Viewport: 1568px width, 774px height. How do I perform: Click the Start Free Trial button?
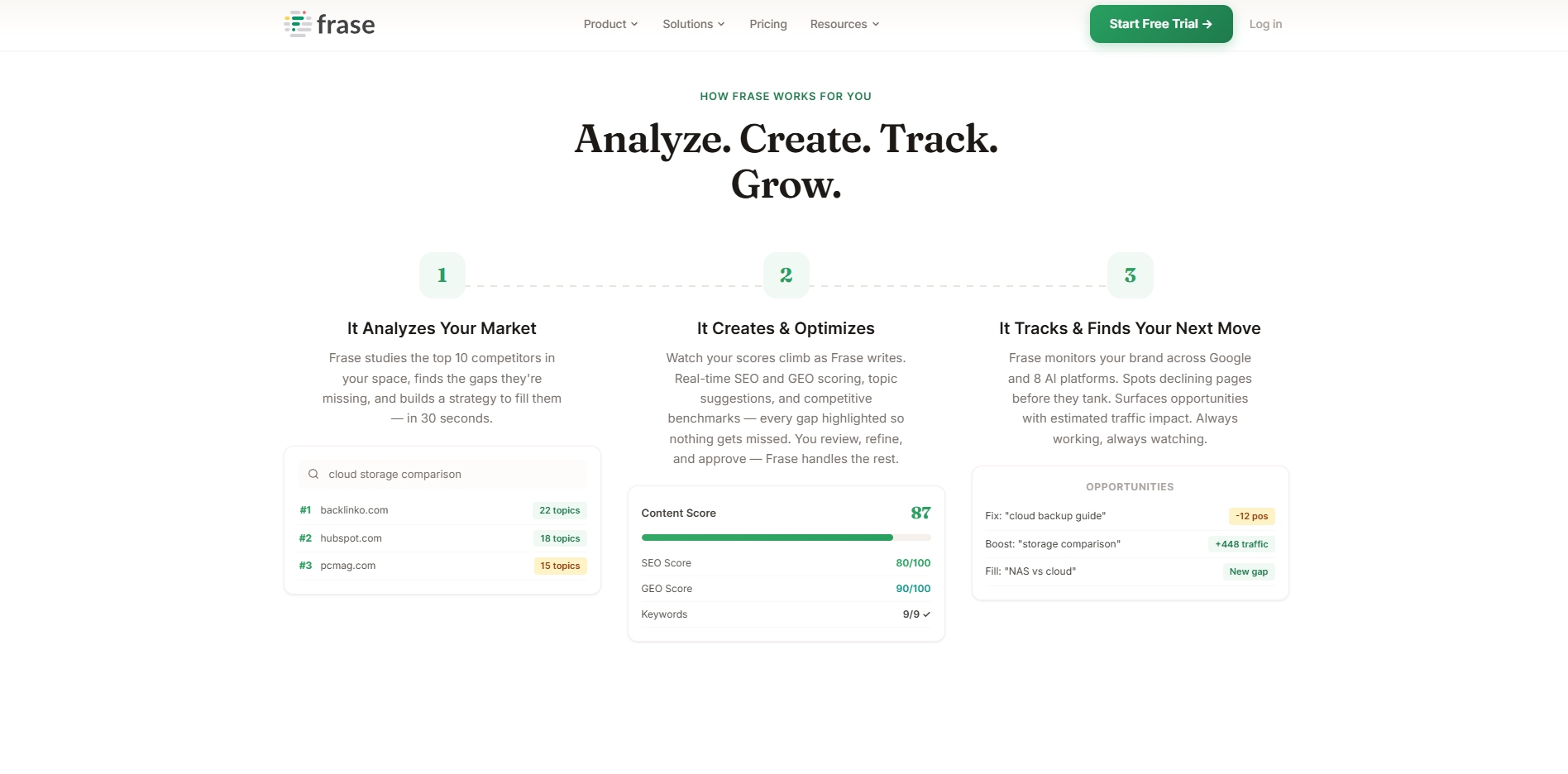pyautogui.click(x=1160, y=24)
